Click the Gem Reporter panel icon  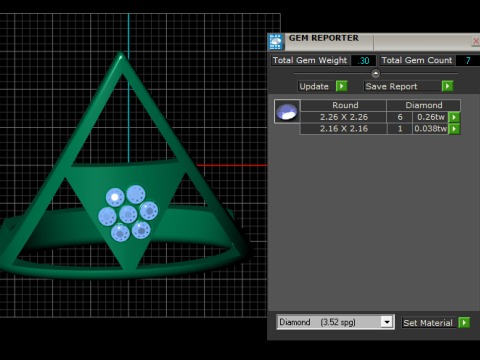click(x=276, y=42)
